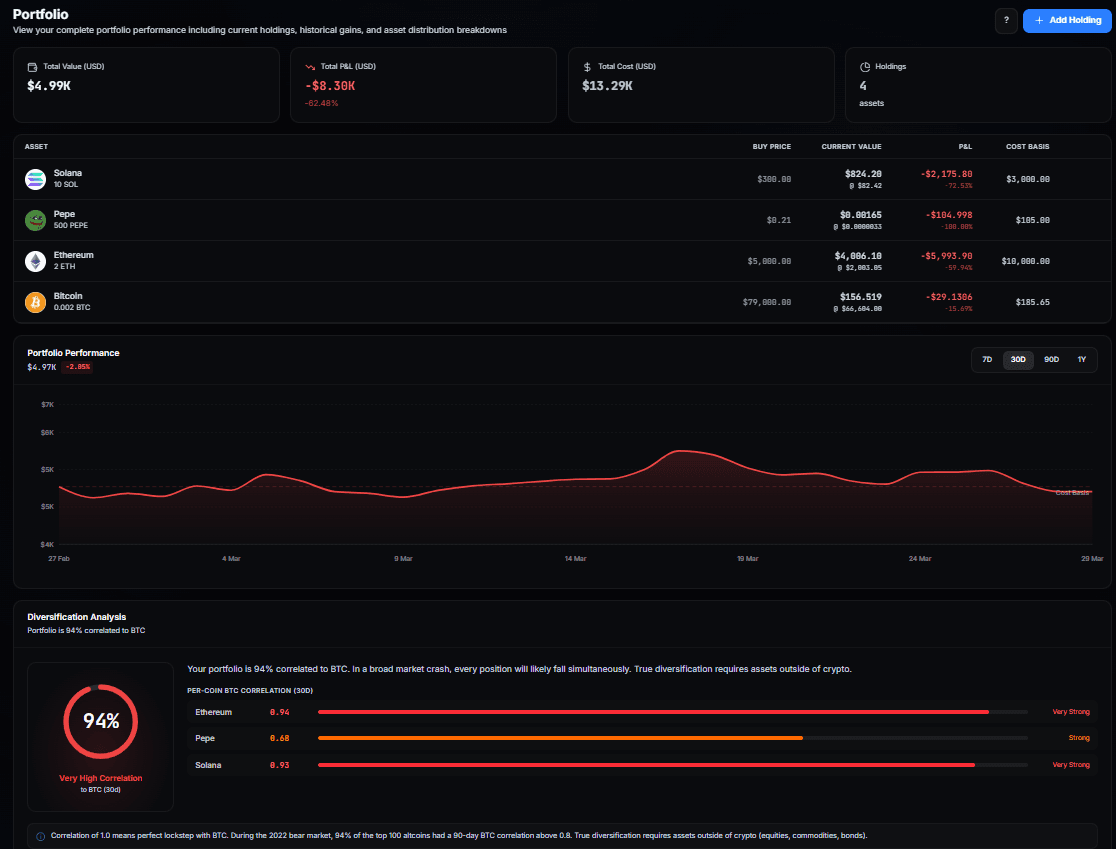
Task: Click the Pepe frog coin icon
Action: pos(36,220)
